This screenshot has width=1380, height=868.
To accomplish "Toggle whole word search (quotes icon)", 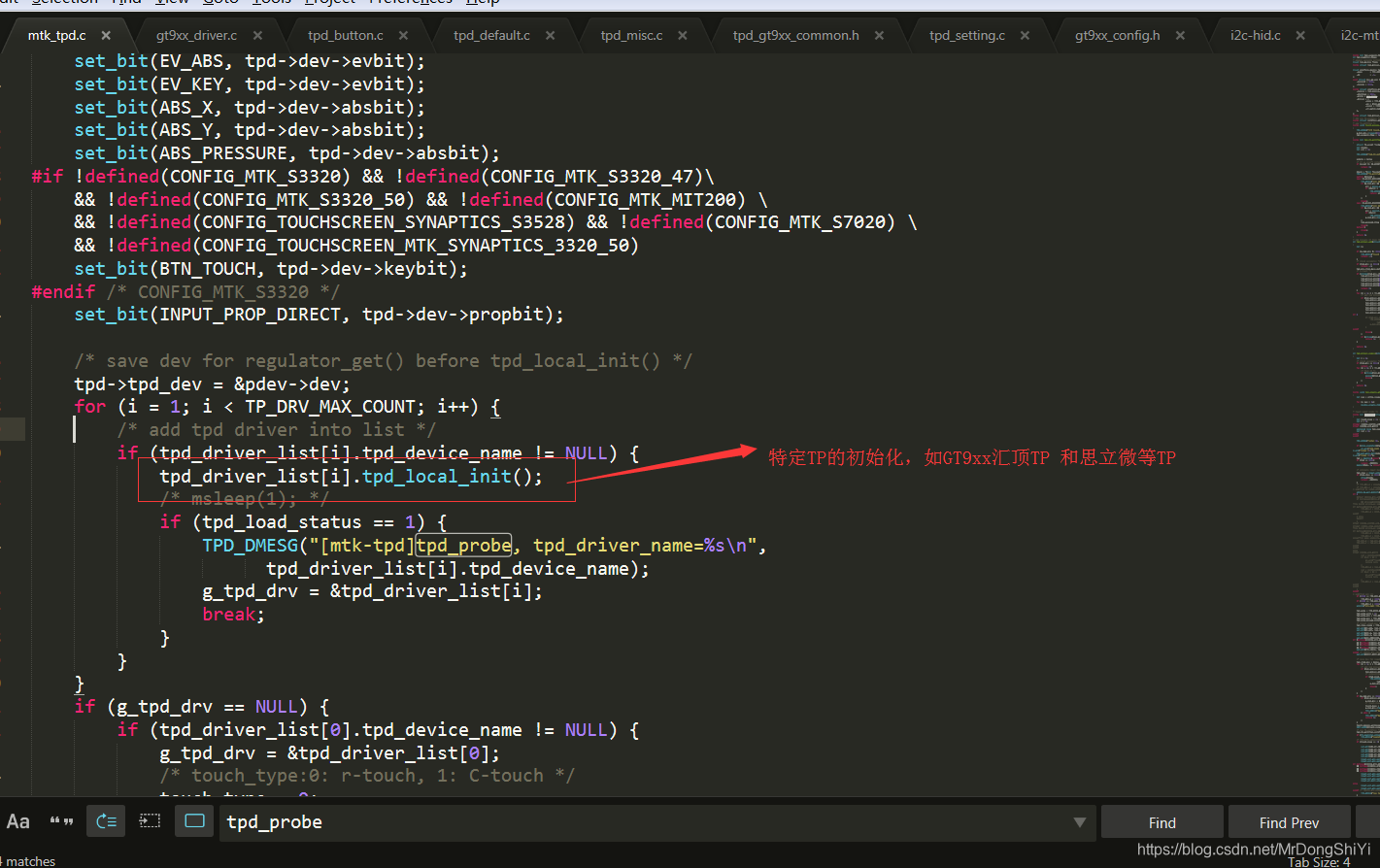I will [x=61, y=821].
